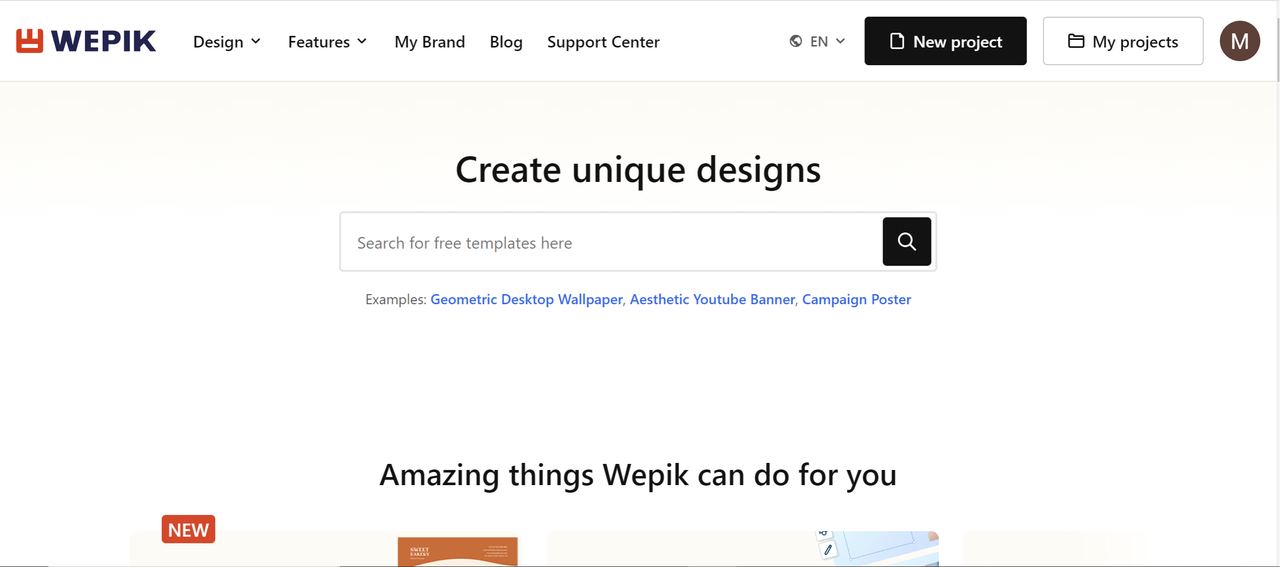Open the orange Sweet Bakery template thumbnail
The height and width of the screenshot is (567, 1280).
click(x=458, y=552)
